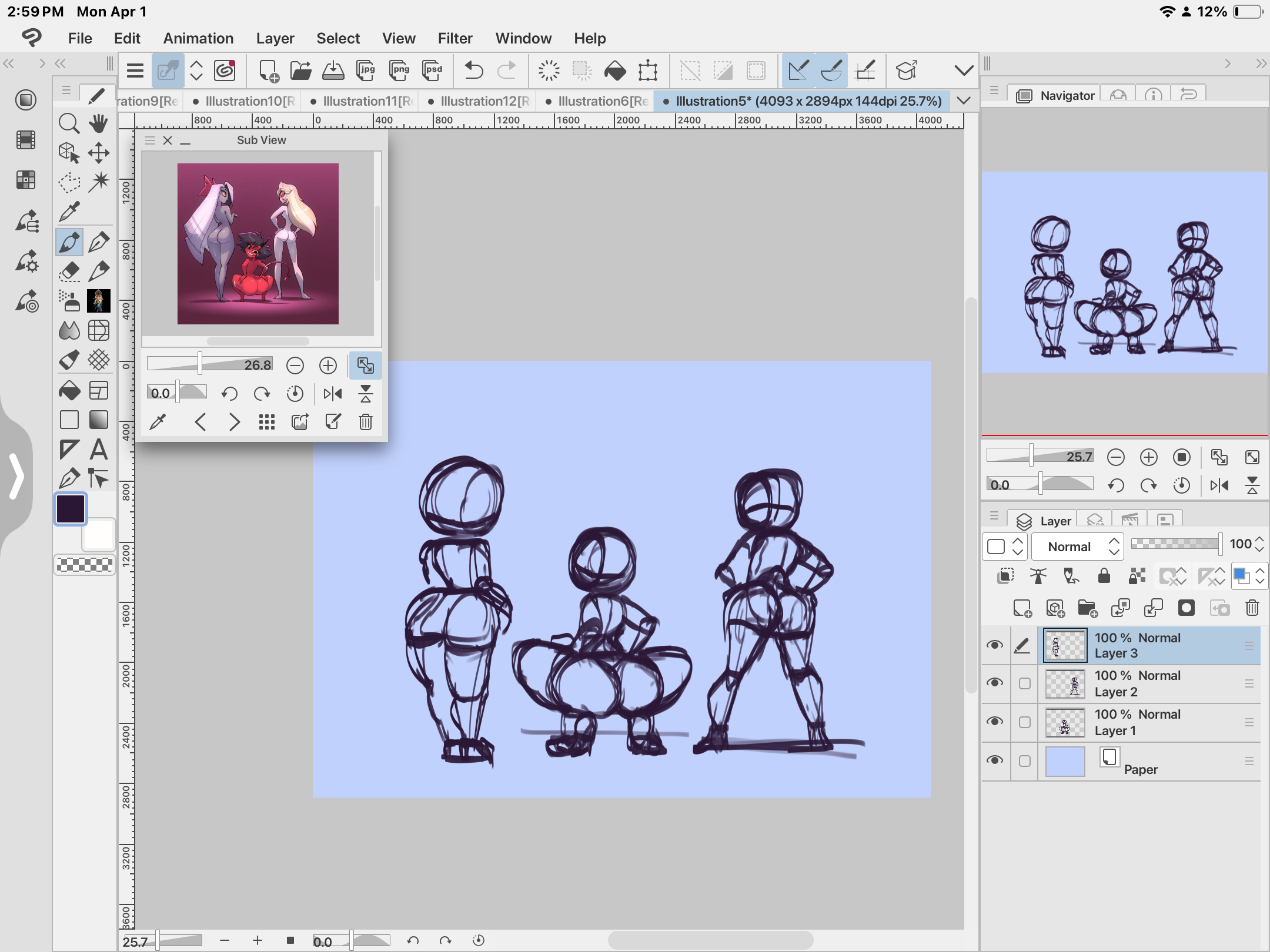Click the Undo arrow in command bar
The width and height of the screenshot is (1270, 952).
click(473, 71)
